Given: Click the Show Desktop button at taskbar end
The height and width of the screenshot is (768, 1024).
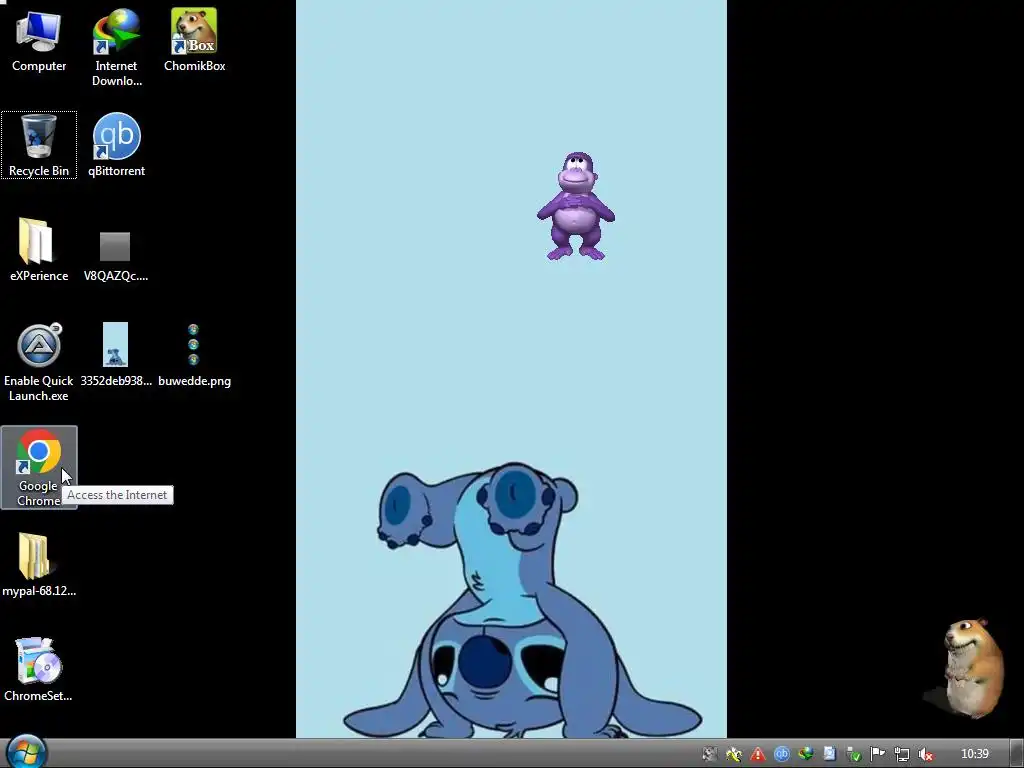Looking at the screenshot, I should coord(1016,754).
